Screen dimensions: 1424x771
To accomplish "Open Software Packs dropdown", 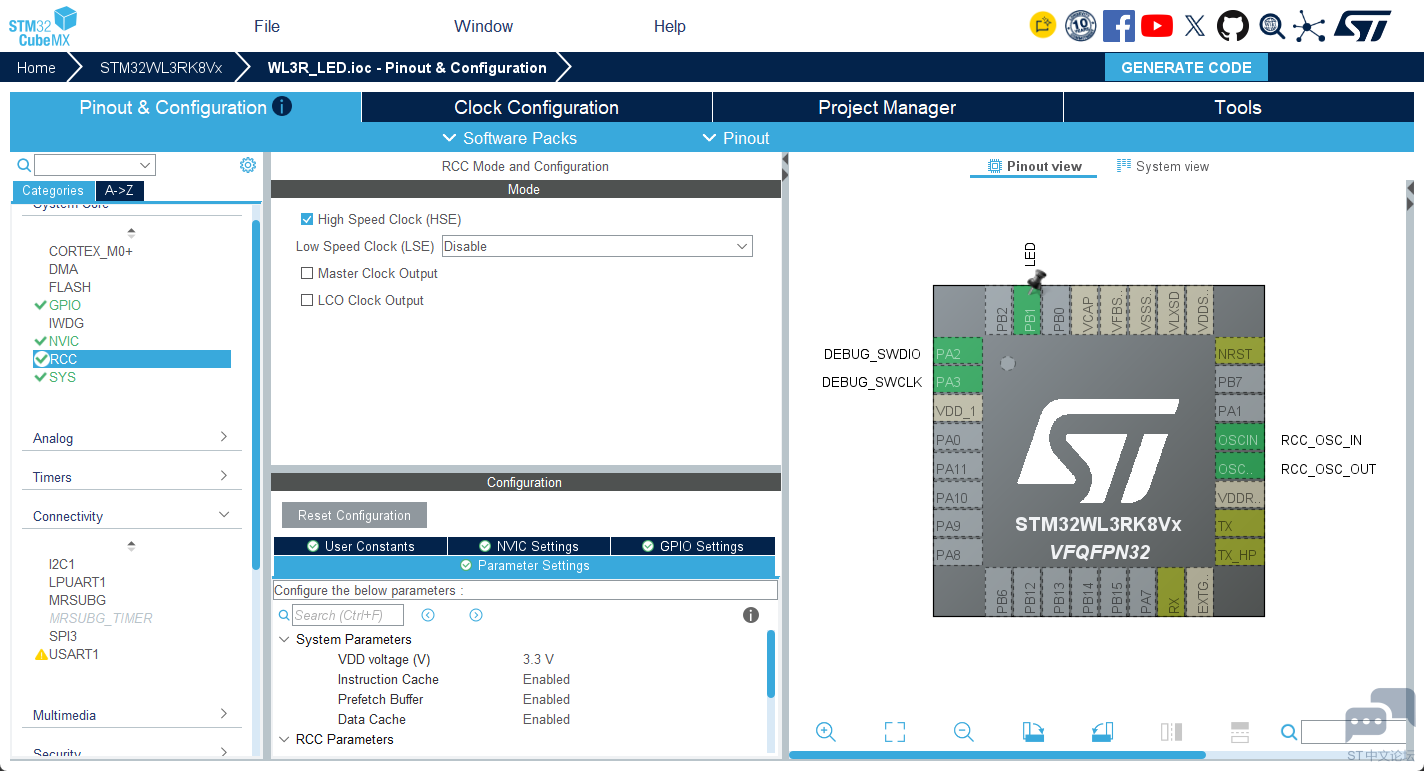I will [x=509, y=138].
